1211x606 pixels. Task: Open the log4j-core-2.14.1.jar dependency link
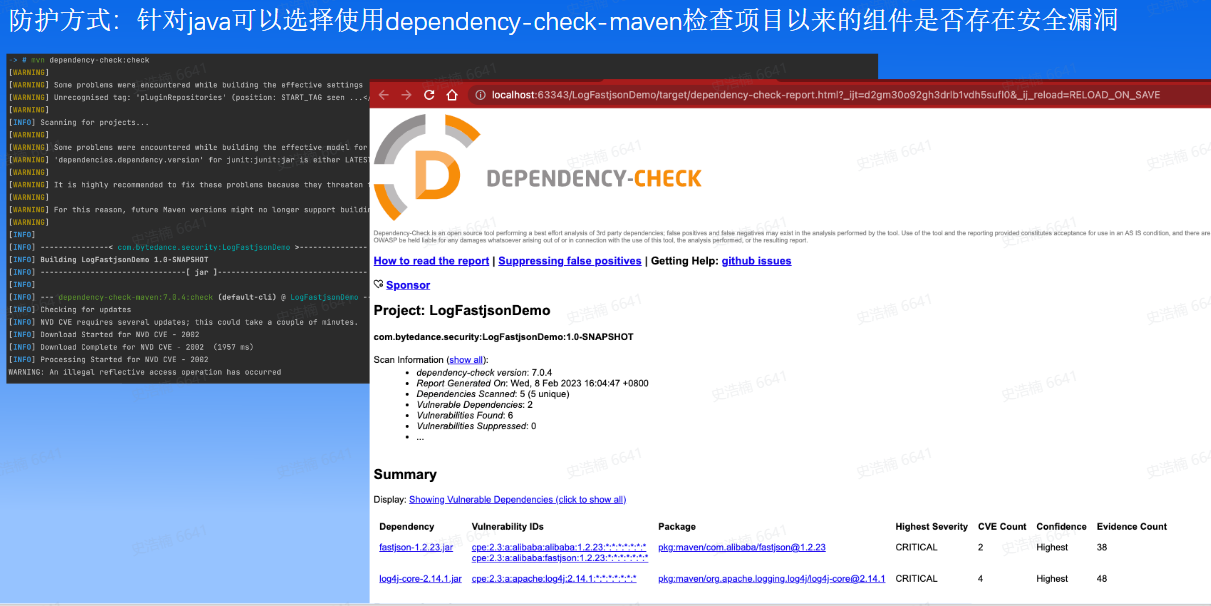coord(420,578)
